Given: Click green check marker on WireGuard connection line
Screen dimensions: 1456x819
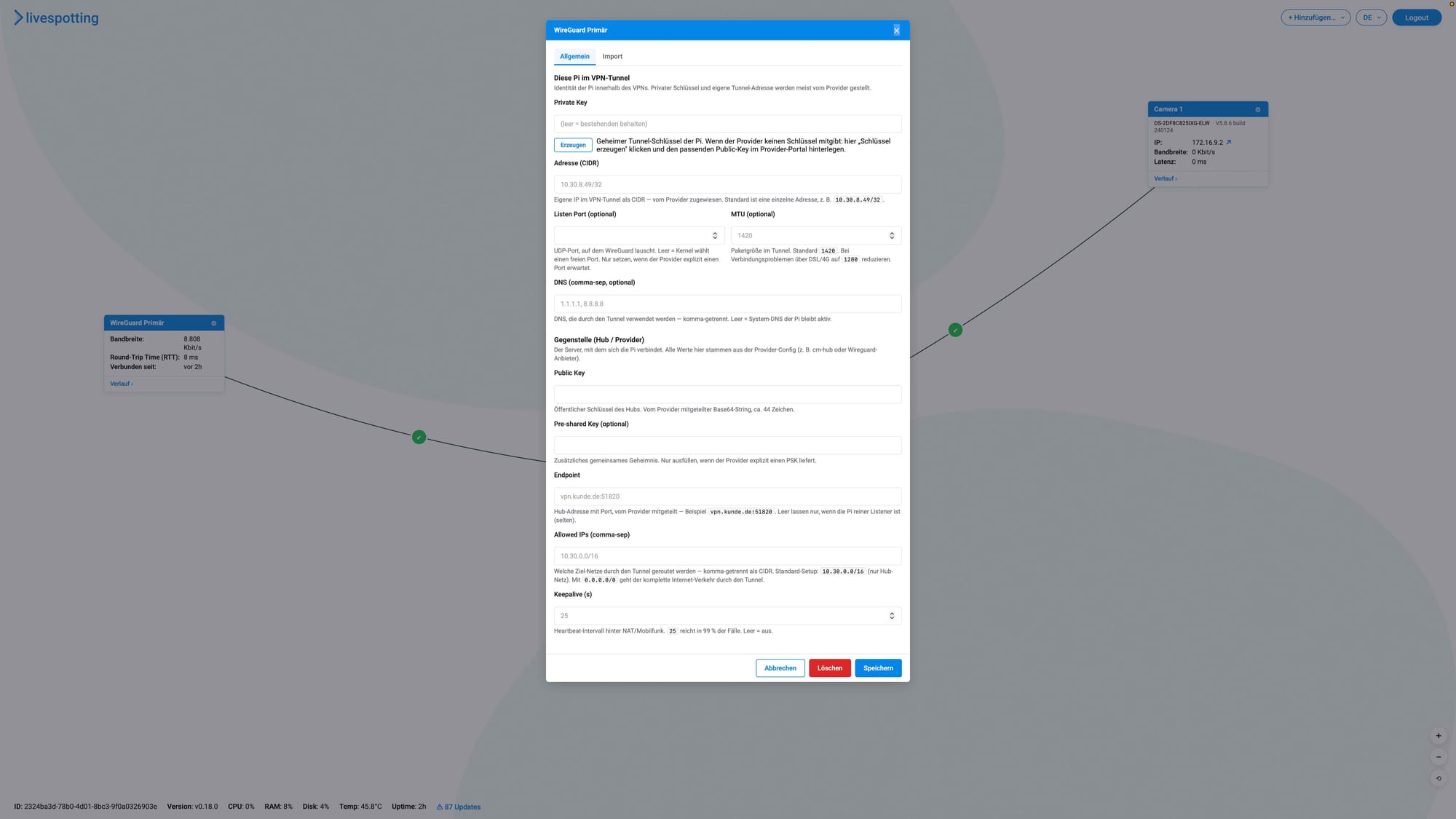Looking at the screenshot, I should [419, 438].
